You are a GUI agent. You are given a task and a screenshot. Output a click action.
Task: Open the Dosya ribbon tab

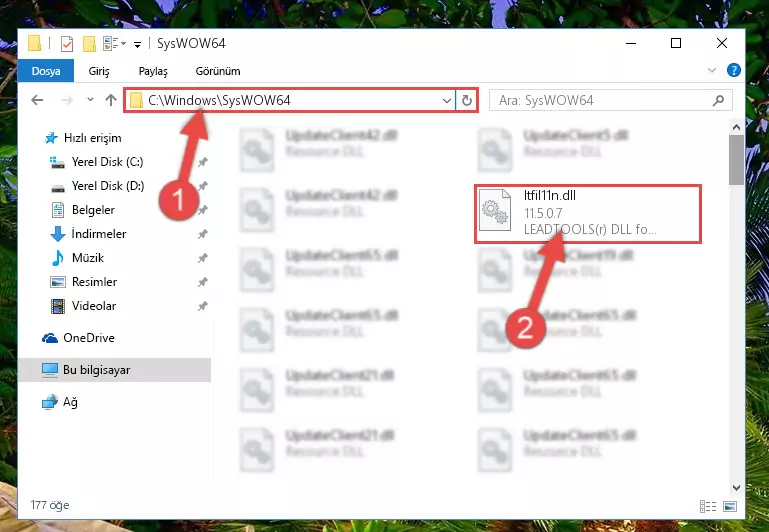click(x=46, y=71)
